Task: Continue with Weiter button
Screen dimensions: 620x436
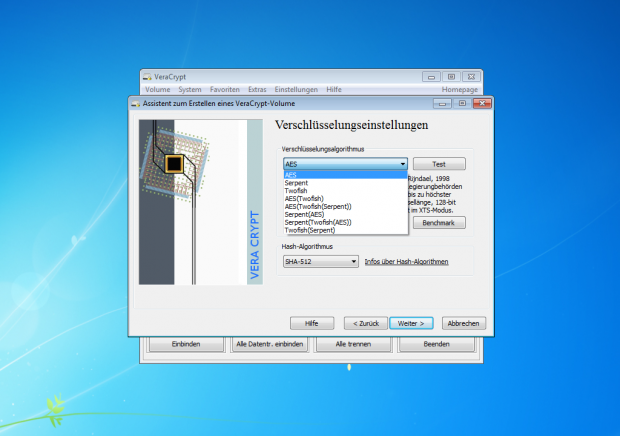Action: tap(411, 323)
